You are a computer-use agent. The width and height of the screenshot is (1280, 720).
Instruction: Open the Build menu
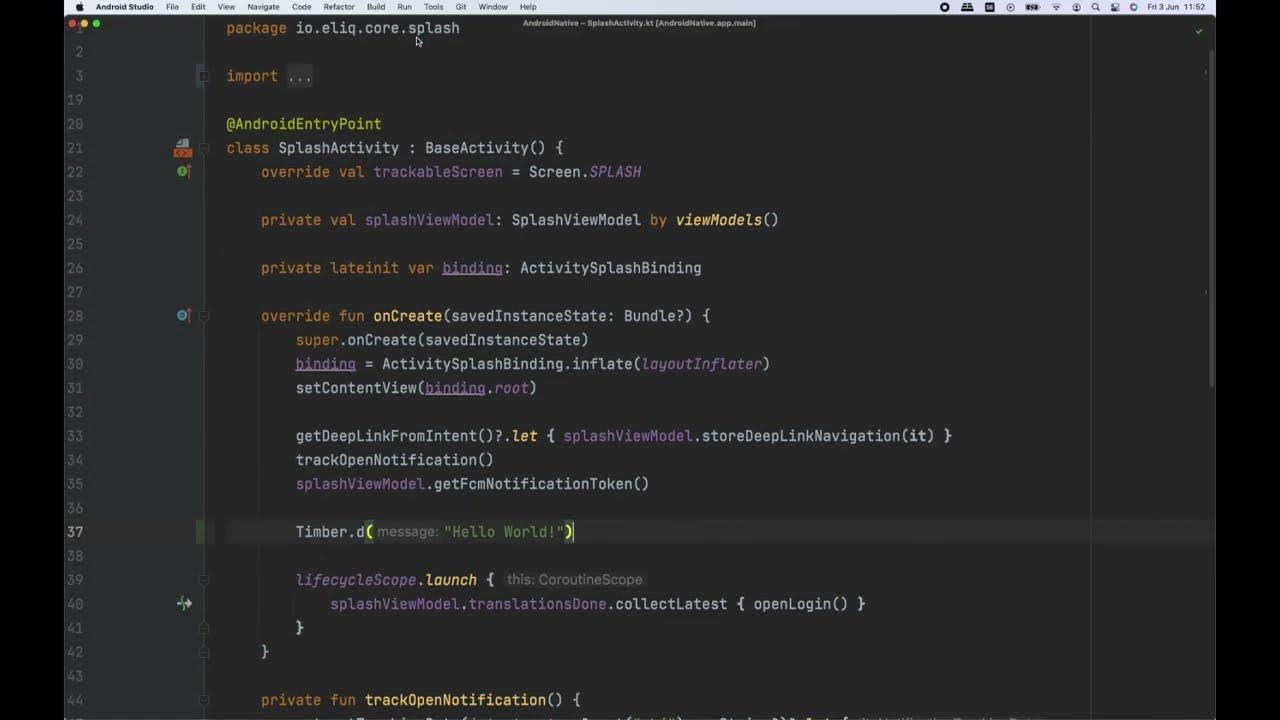376,7
